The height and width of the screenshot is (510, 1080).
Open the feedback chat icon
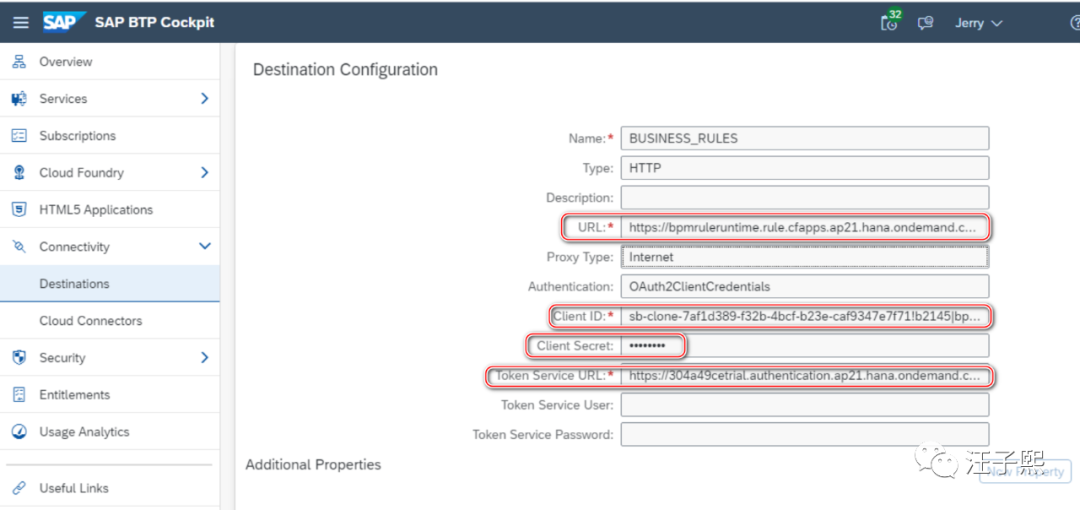coord(925,23)
